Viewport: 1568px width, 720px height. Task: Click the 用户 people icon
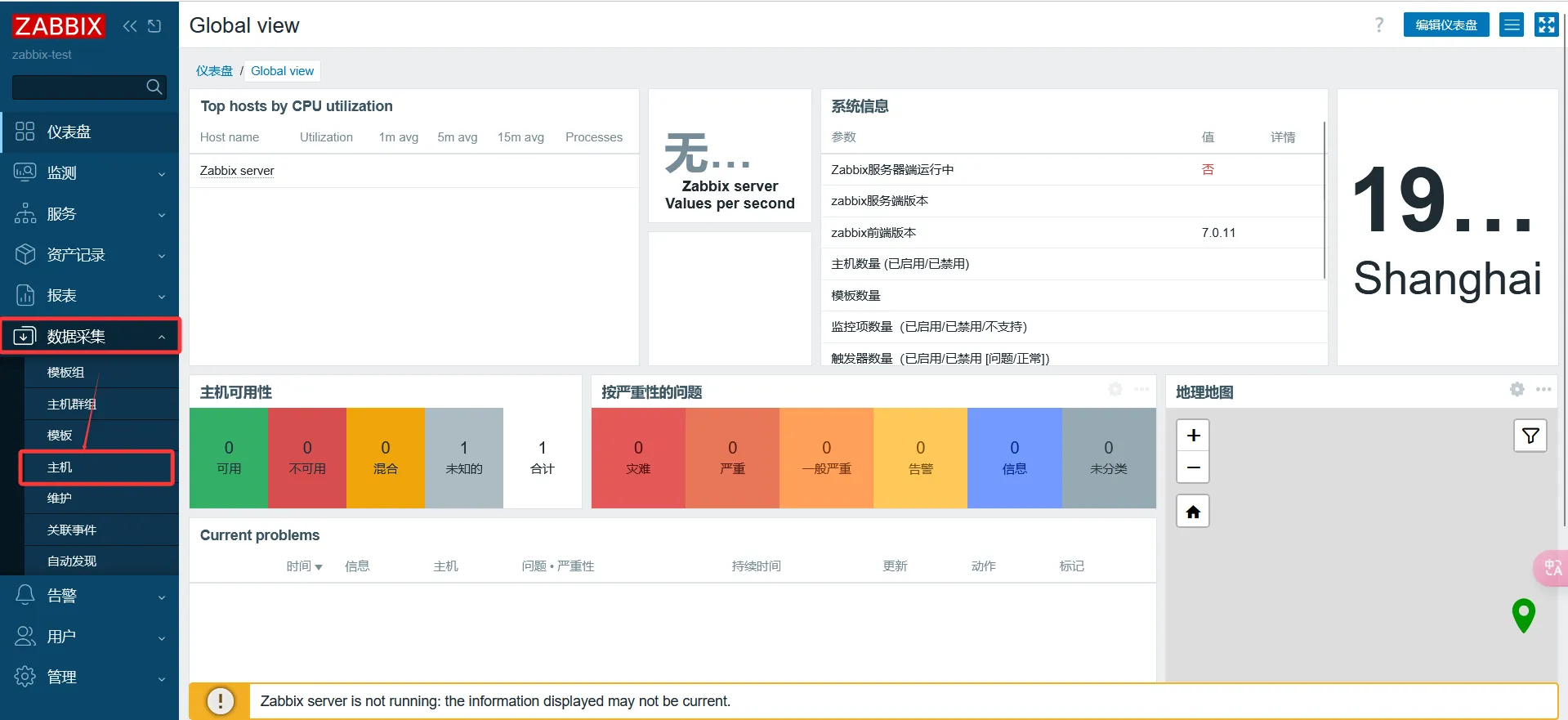click(x=25, y=636)
